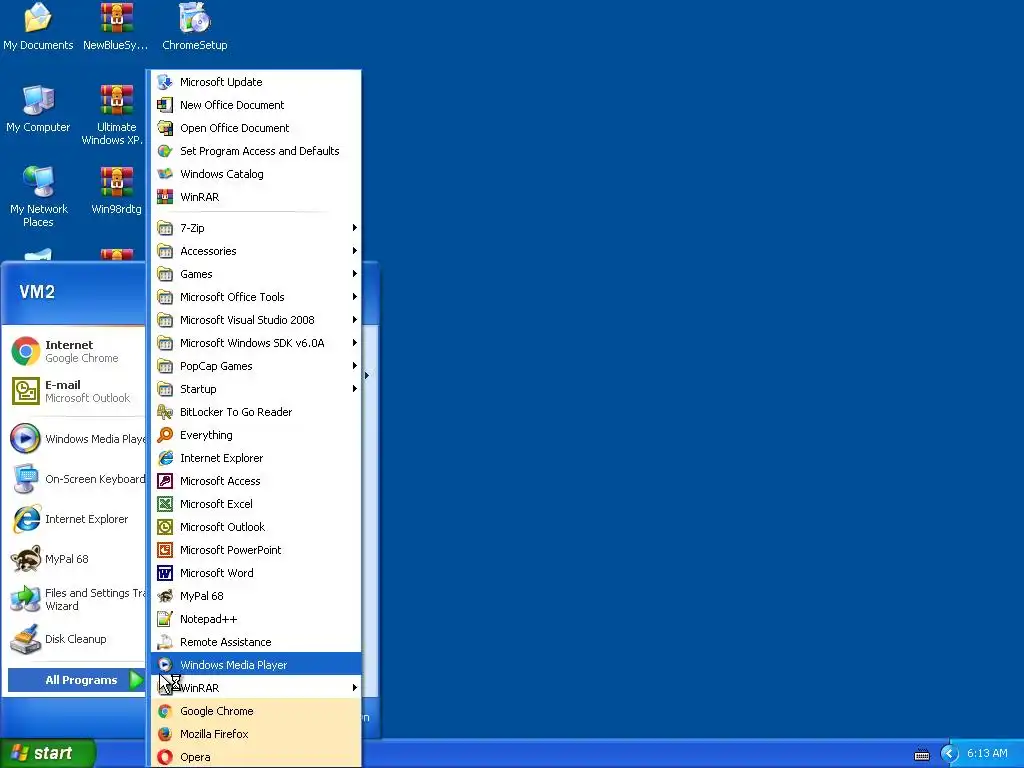Open Files and Settings Transfer Wizard
Image resolution: width=1024 pixels, height=768 pixels.
pos(76,600)
